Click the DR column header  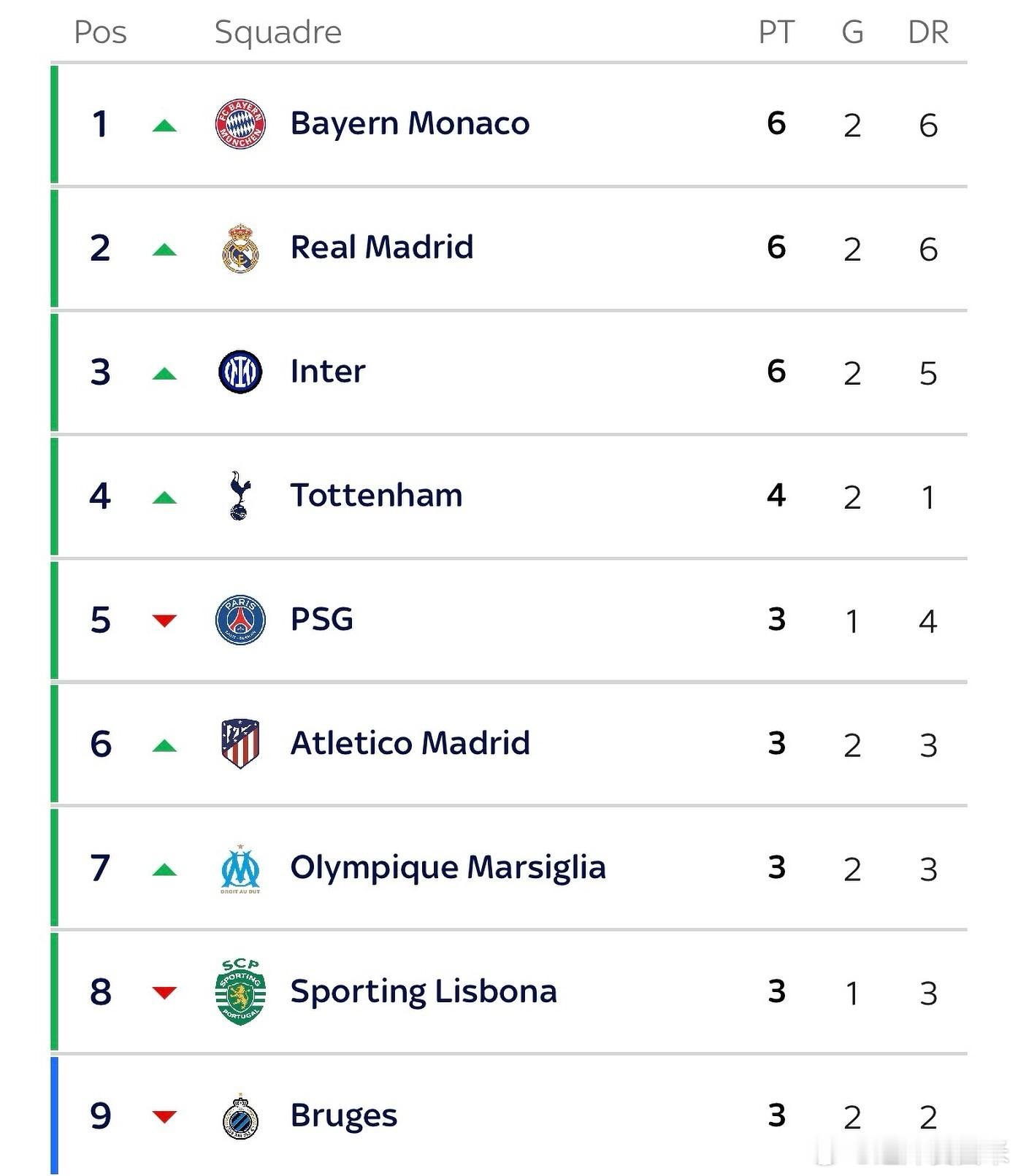(928, 32)
